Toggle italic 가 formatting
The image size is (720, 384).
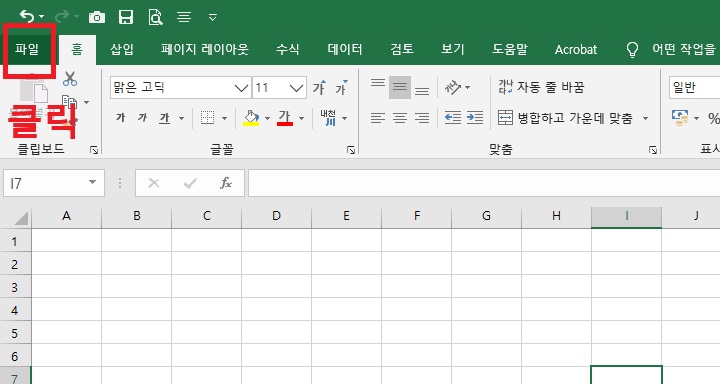142,118
